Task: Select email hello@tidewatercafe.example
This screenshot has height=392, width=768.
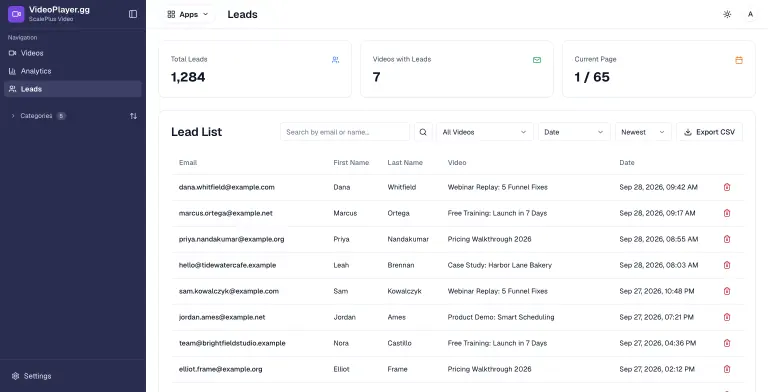Action: point(228,265)
